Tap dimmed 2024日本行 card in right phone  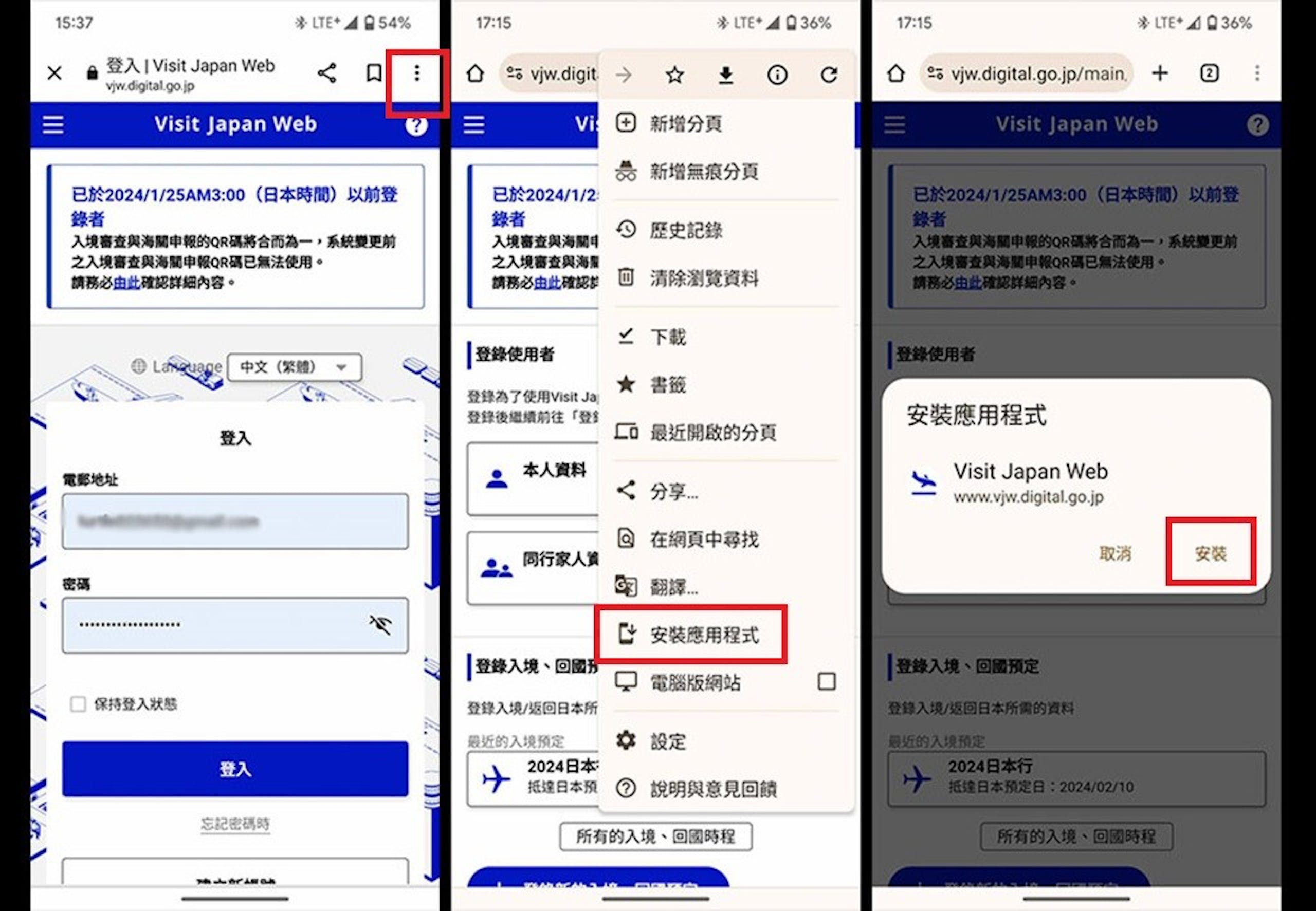pyautogui.click(x=1077, y=778)
